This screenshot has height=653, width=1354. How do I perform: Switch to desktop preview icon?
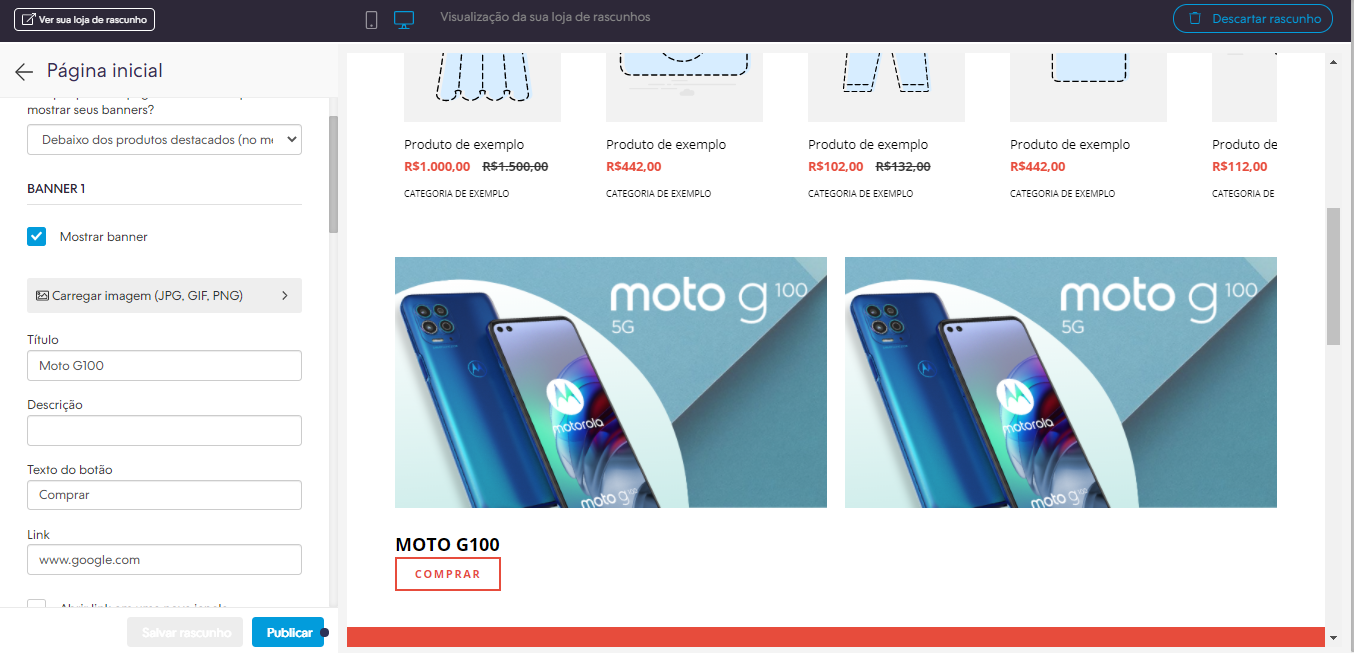404,19
